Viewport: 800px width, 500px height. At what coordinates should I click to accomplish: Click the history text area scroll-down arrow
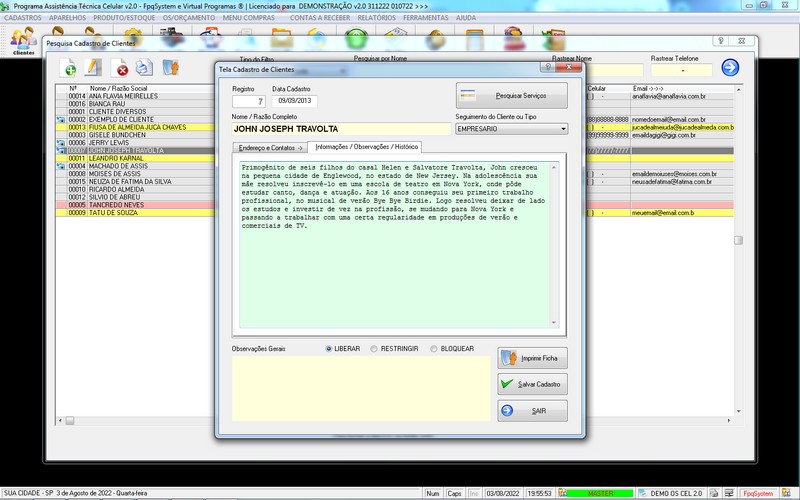click(554, 322)
